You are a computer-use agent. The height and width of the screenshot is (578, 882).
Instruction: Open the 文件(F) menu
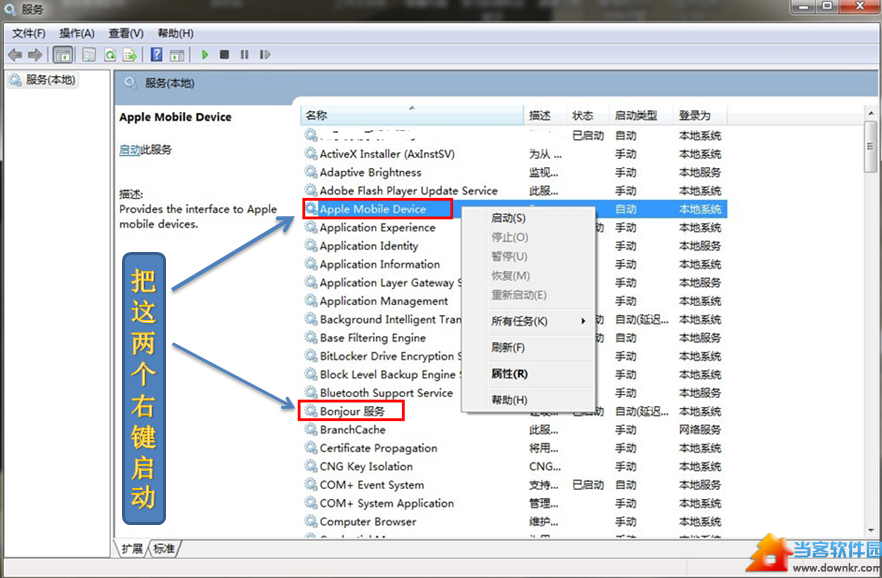[x=29, y=33]
